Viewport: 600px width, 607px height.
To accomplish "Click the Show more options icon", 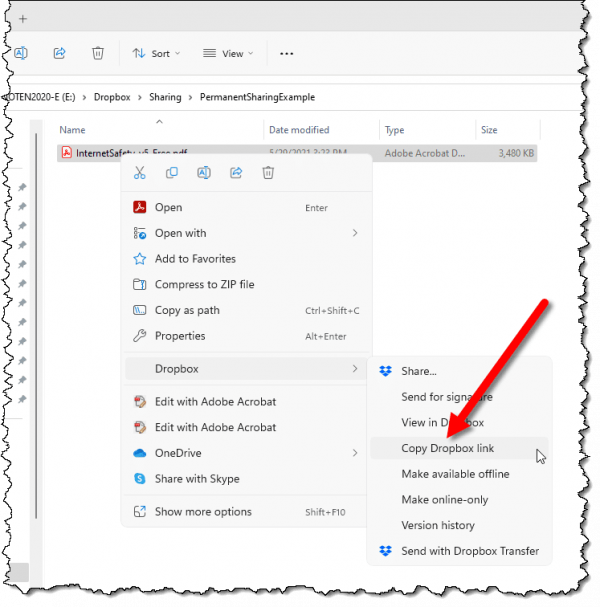I will [x=139, y=512].
